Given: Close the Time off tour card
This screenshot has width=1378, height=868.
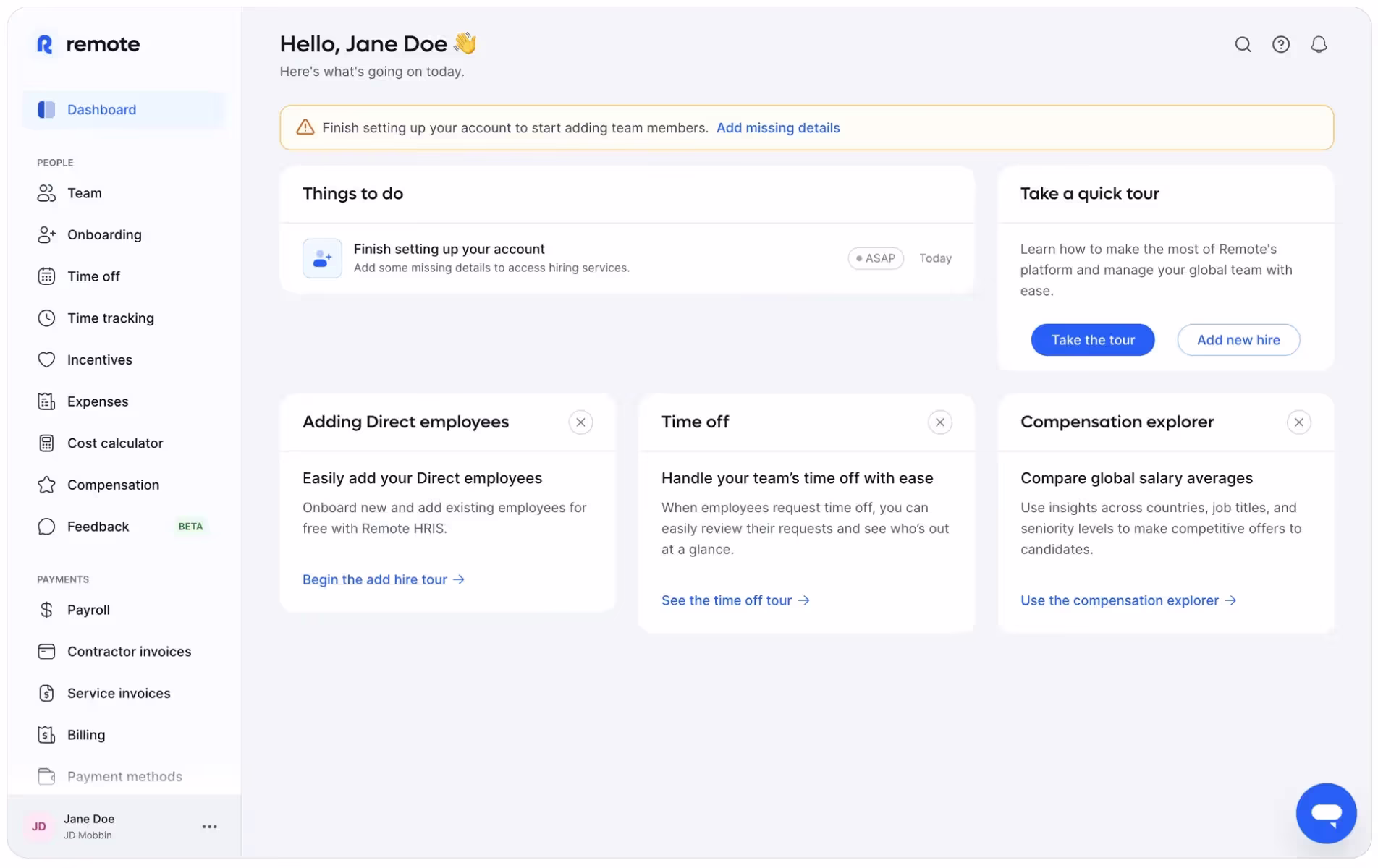Looking at the screenshot, I should (x=939, y=422).
